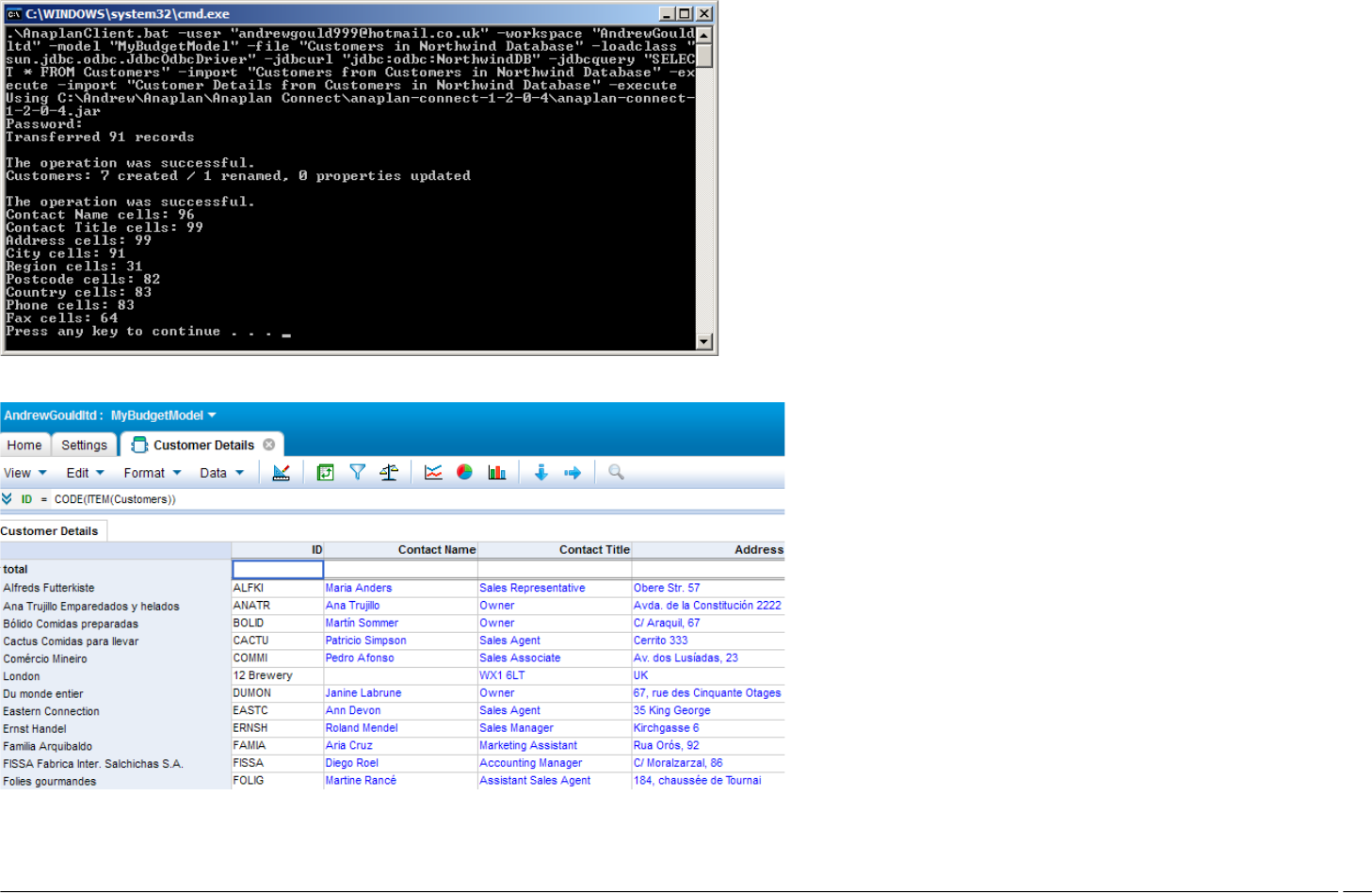This screenshot has height=893, width=1372.
Task: Open the Blueprint view icon
Action: click(x=281, y=473)
